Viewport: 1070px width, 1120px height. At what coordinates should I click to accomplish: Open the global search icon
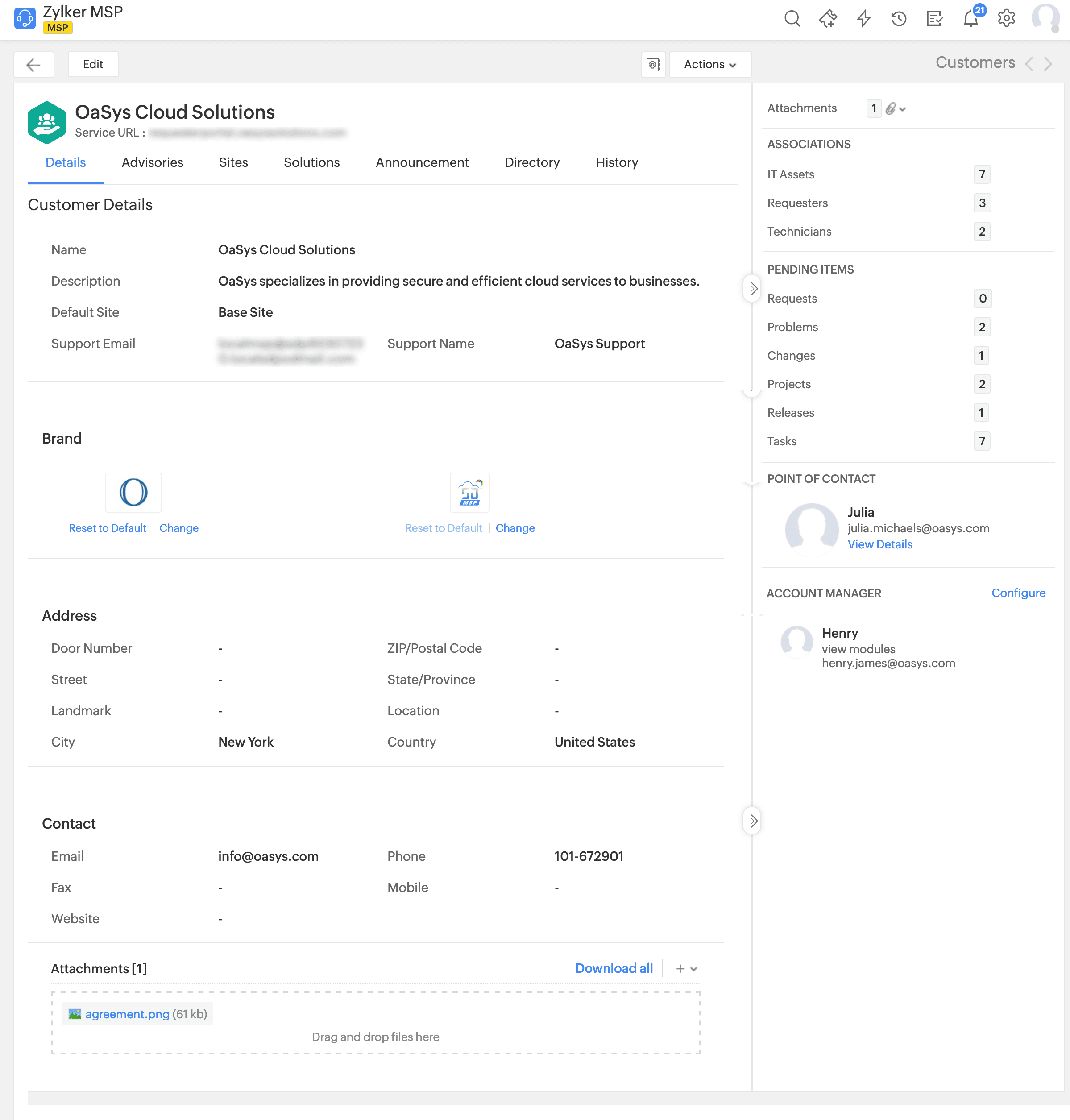[x=792, y=19]
